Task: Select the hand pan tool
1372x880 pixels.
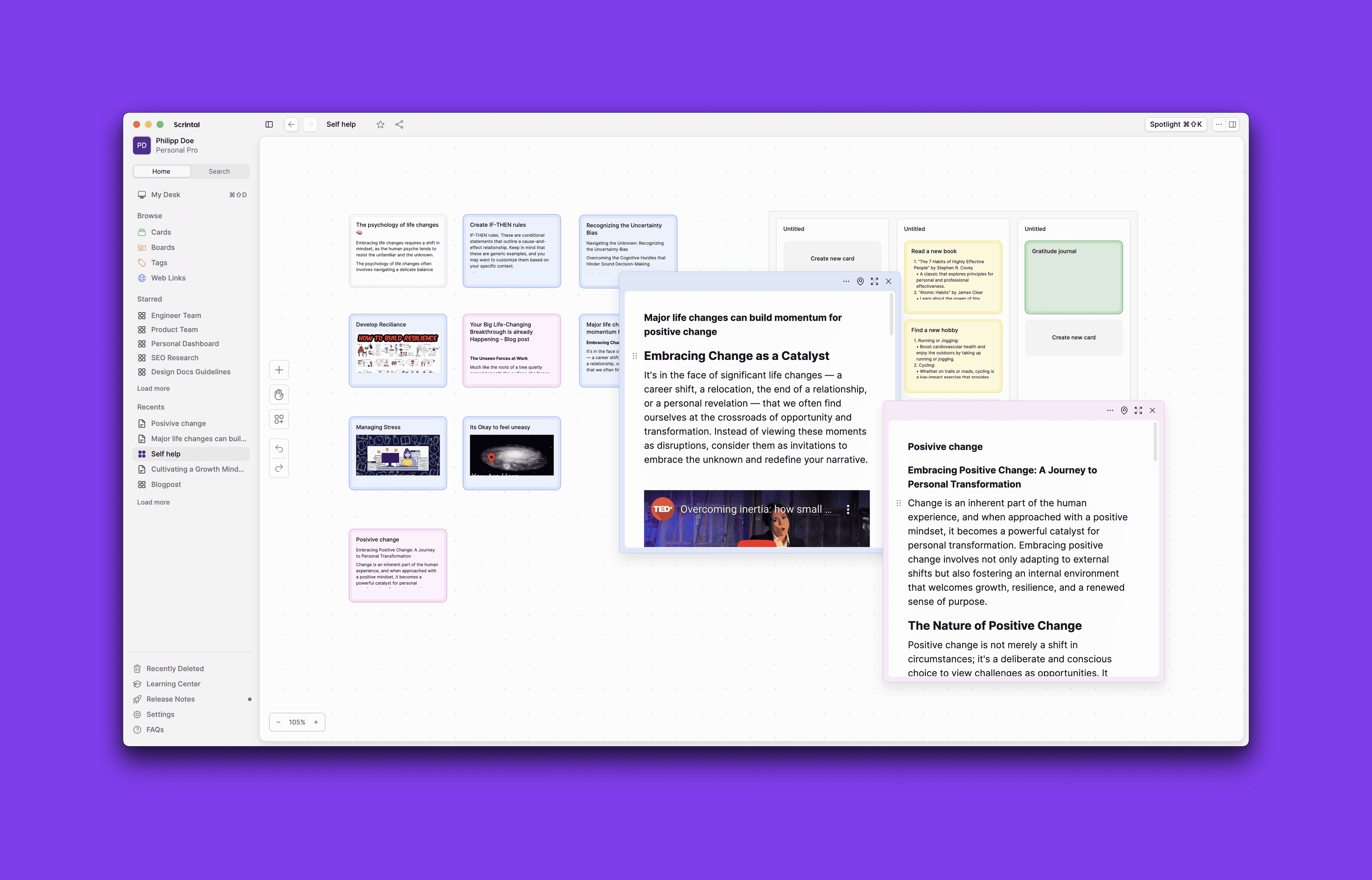Action: pos(279,395)
